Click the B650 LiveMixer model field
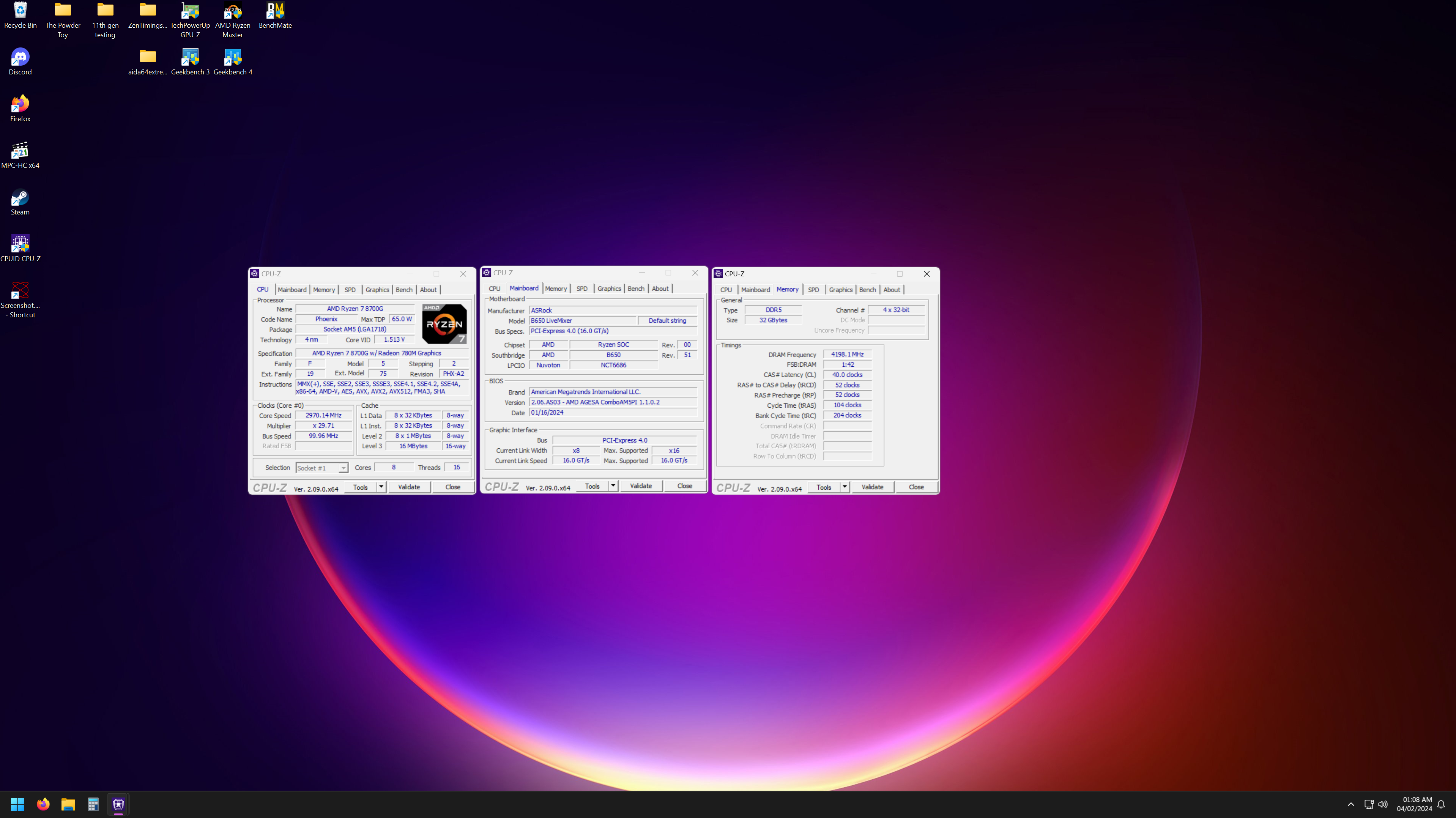Screen dimensions: 1456x818 pyautogui.click(x=583, y=320)
